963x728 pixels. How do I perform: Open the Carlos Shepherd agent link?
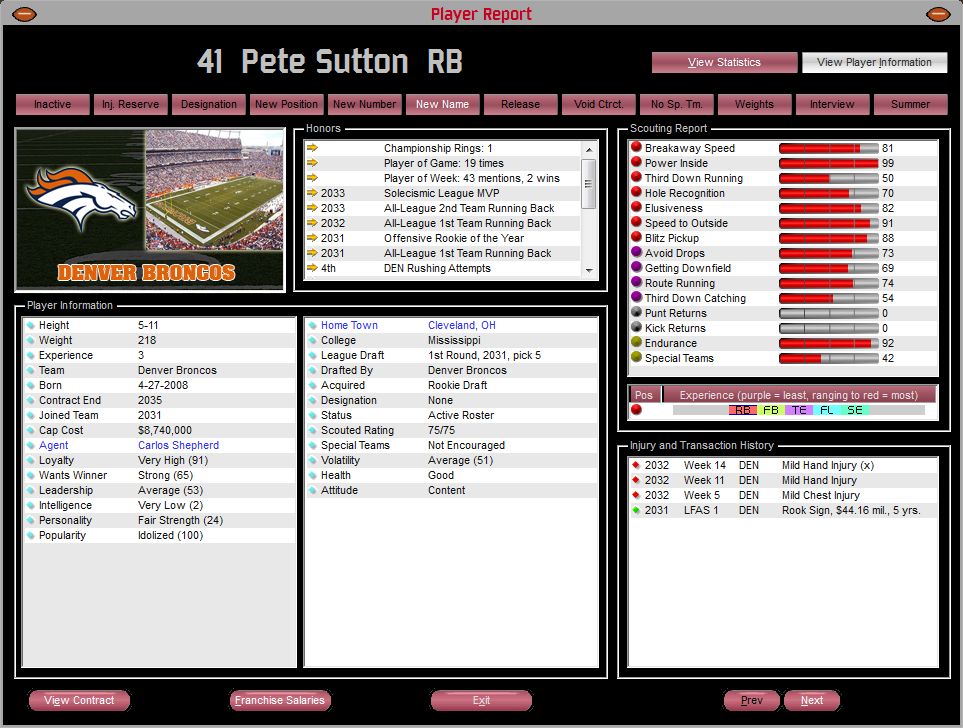click(178, 445)
